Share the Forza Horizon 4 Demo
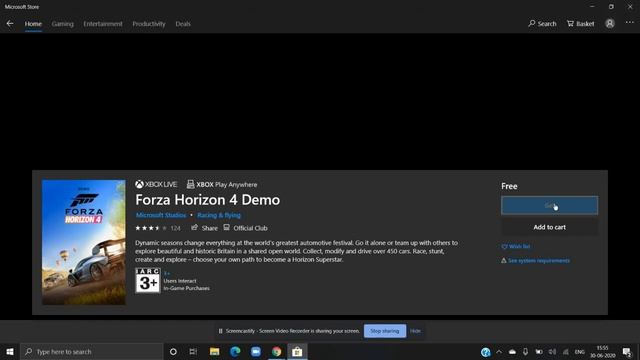The height and width of the screenshot is (360, 640). [x=204, y=228]
